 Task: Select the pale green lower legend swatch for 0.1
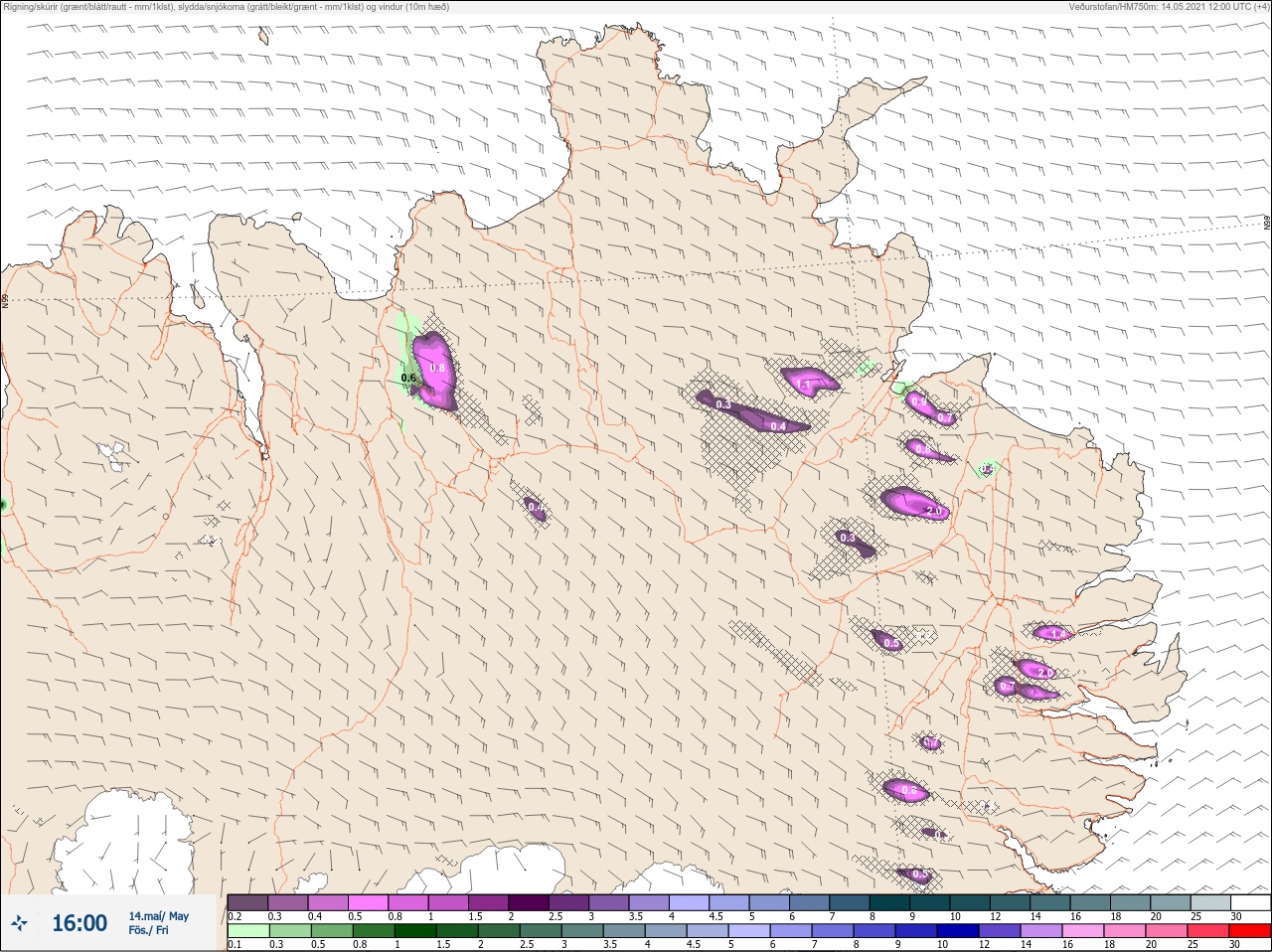247,931
